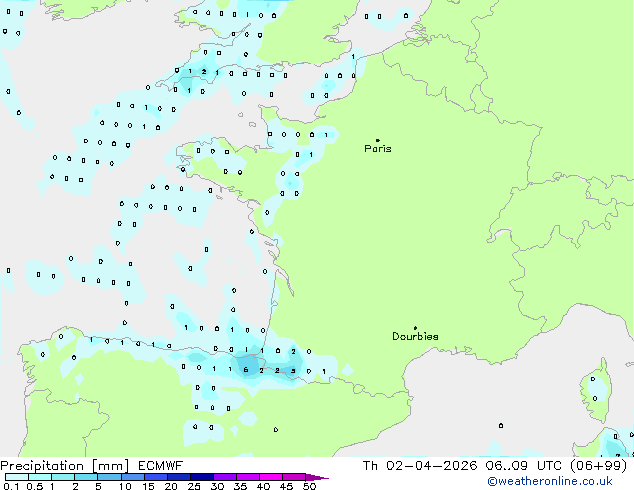Click the date 'Th 02-04-2026'
The image size is (634, 490).
point(420,466)
